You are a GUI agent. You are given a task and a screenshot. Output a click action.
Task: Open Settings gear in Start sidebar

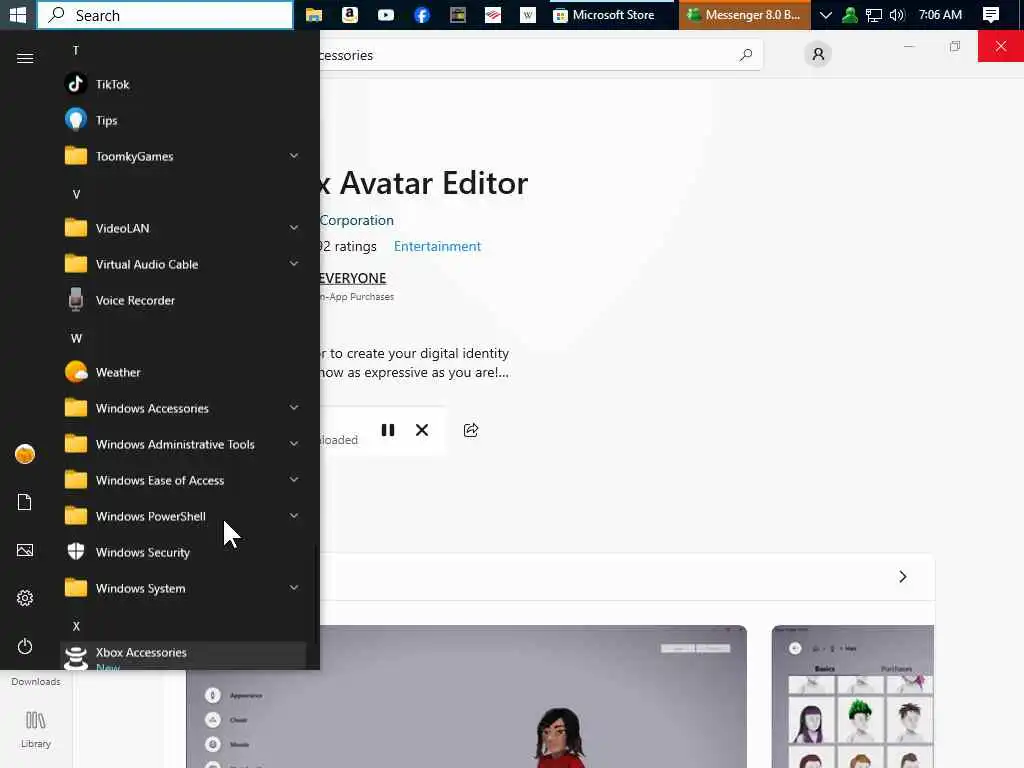pos(25,598)
